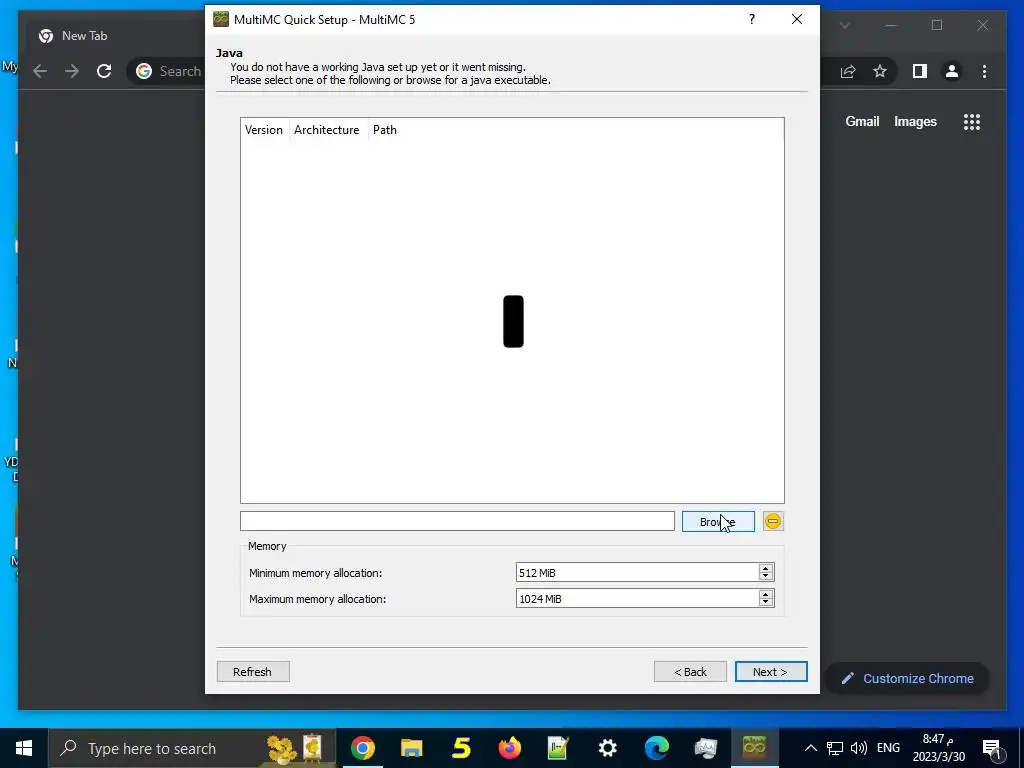Sort list by Version column header
1024x768 pixels.
tap(264, 130)
